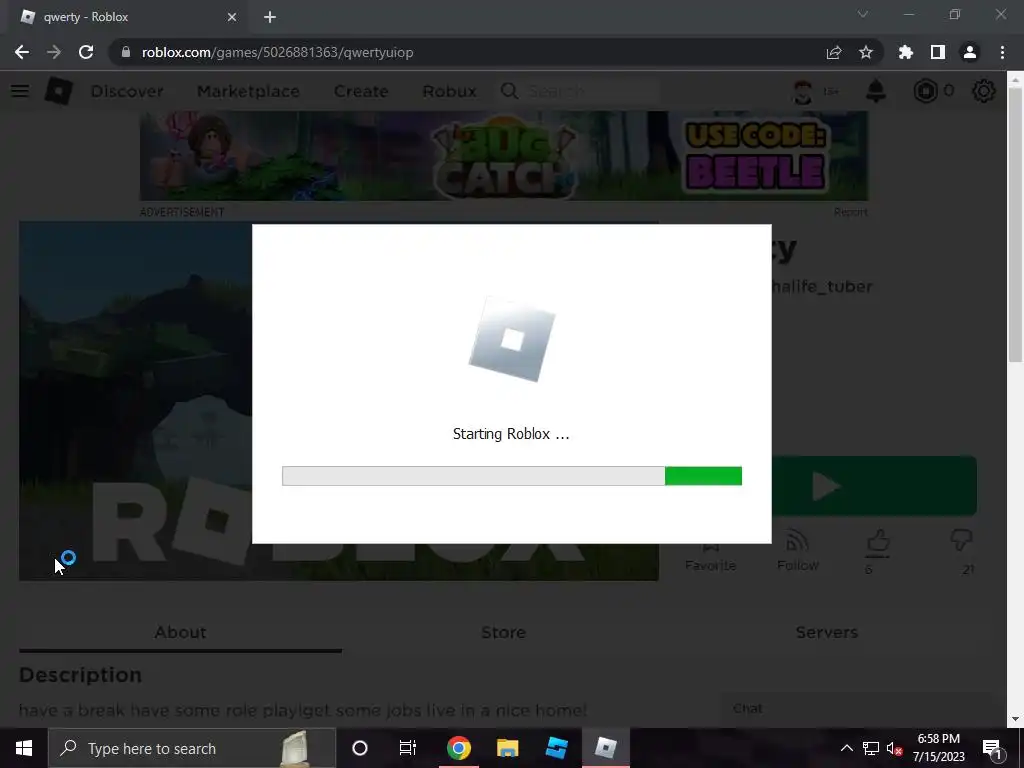This screenshot has width=1024, height=768.
Task: Open the Chrome extensions puzzle icon
Action: coord(906,52)
